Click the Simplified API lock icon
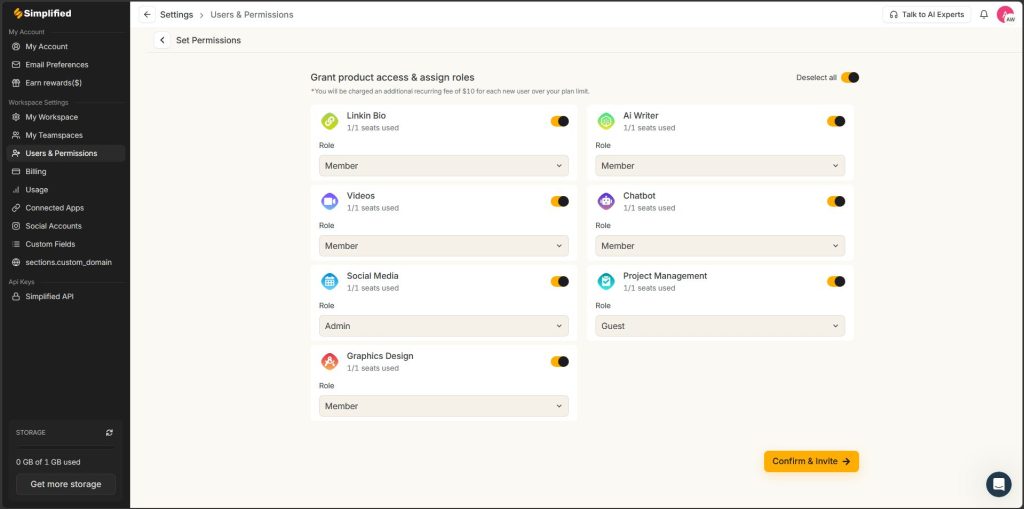The image size is (1024, 509). (x=16, y=297)
